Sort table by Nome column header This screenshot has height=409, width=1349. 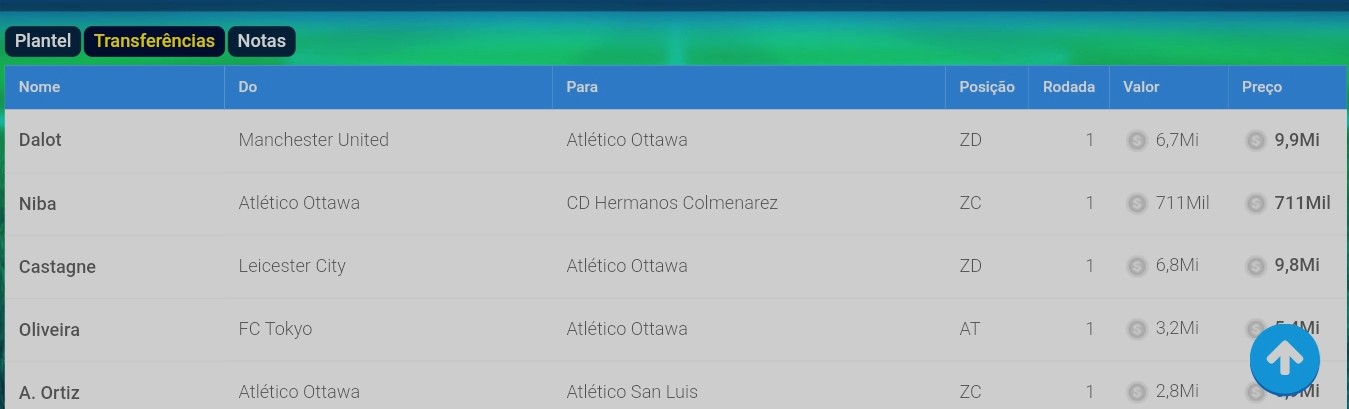[x=40, y=87]
